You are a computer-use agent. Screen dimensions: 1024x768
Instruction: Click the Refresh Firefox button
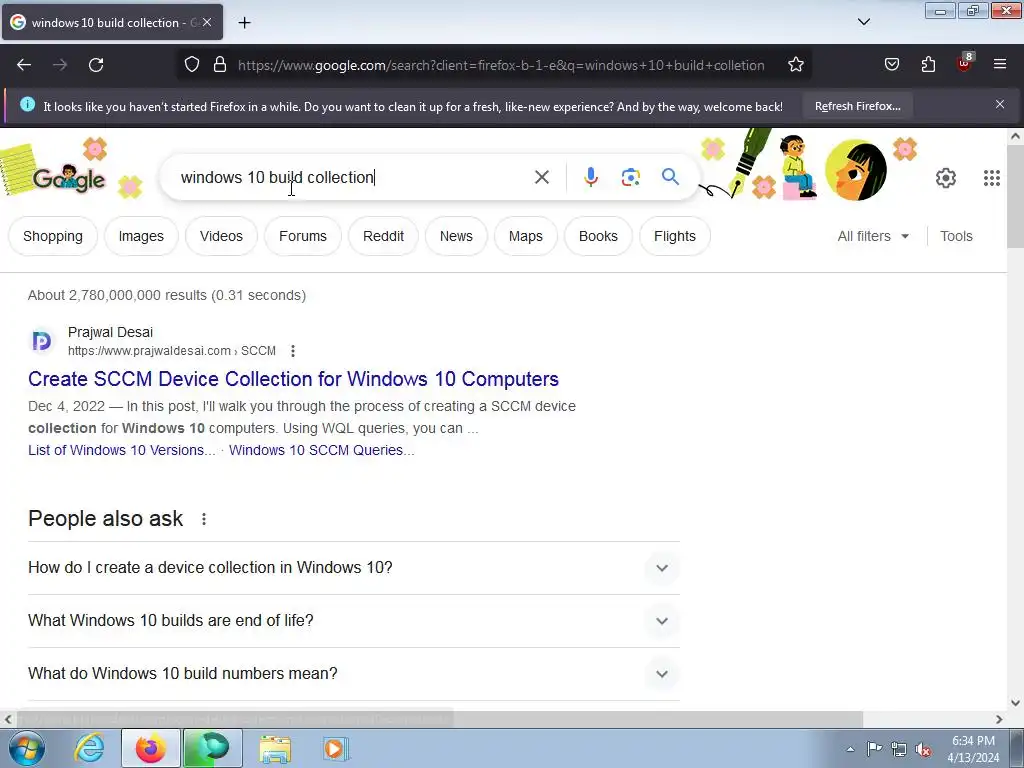tap(857, 106)
